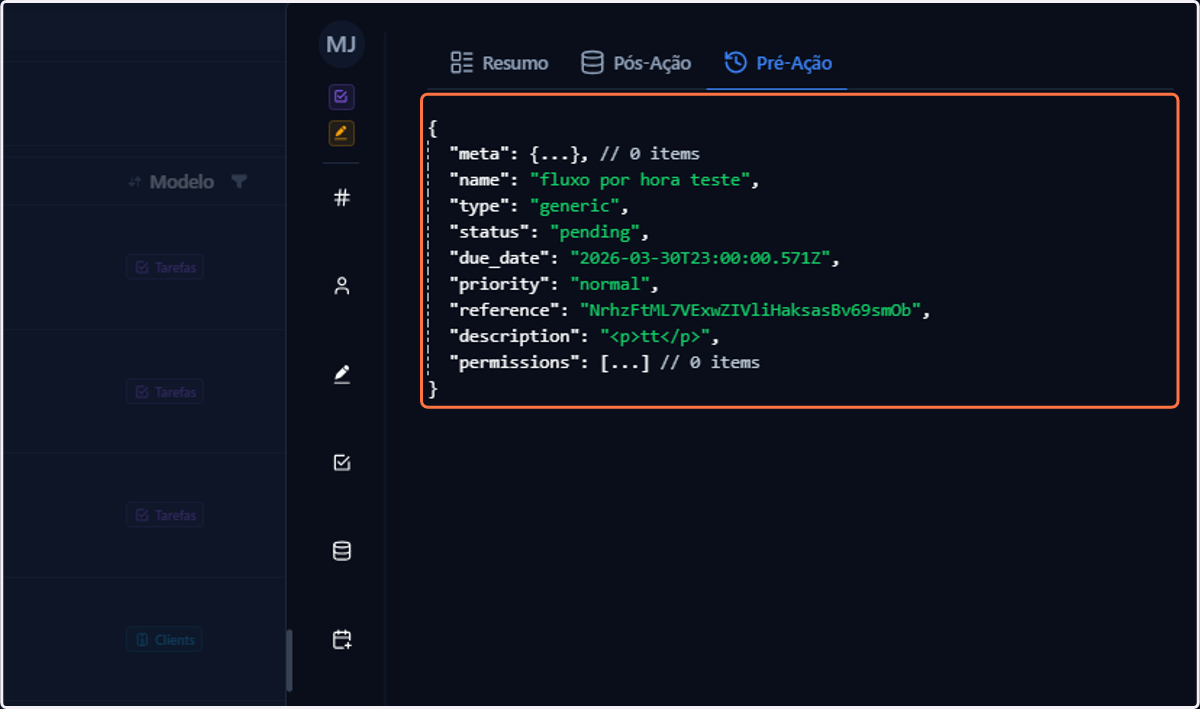Expand the collapsed permissions array
1200x709 pixels.
tap(625, 362)
